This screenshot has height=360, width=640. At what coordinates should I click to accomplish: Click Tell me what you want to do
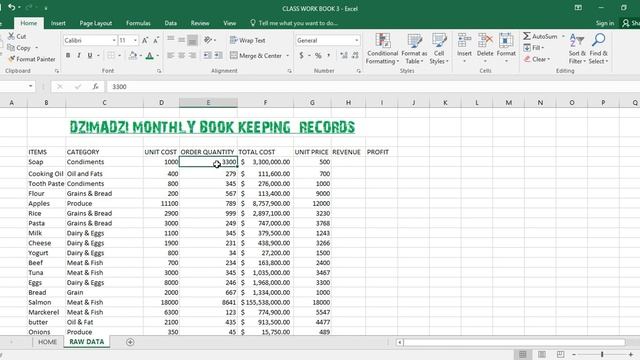(x=294, y=23)
